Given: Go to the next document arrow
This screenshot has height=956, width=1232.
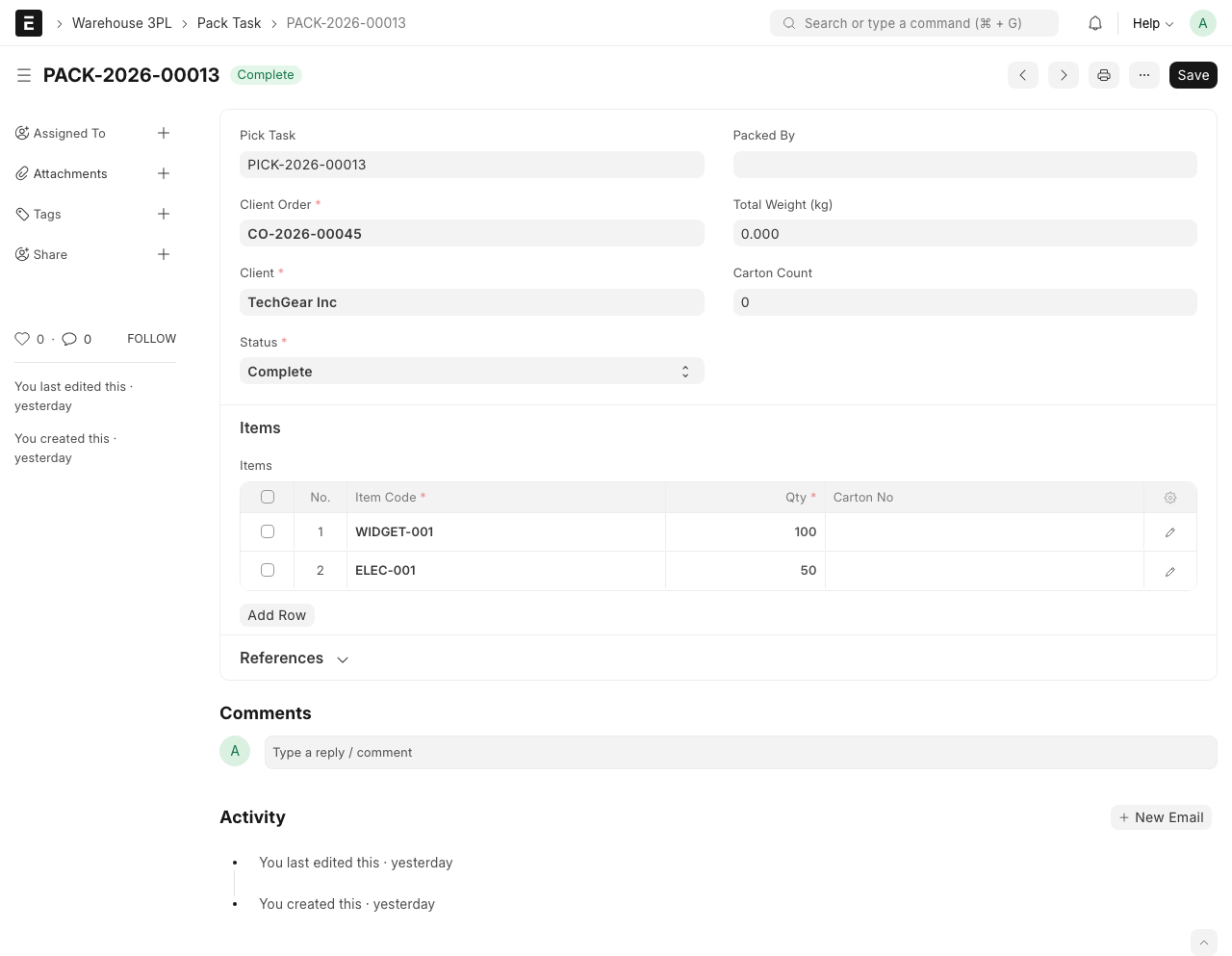Looking at the screenshot, I should pos(1063,75).
